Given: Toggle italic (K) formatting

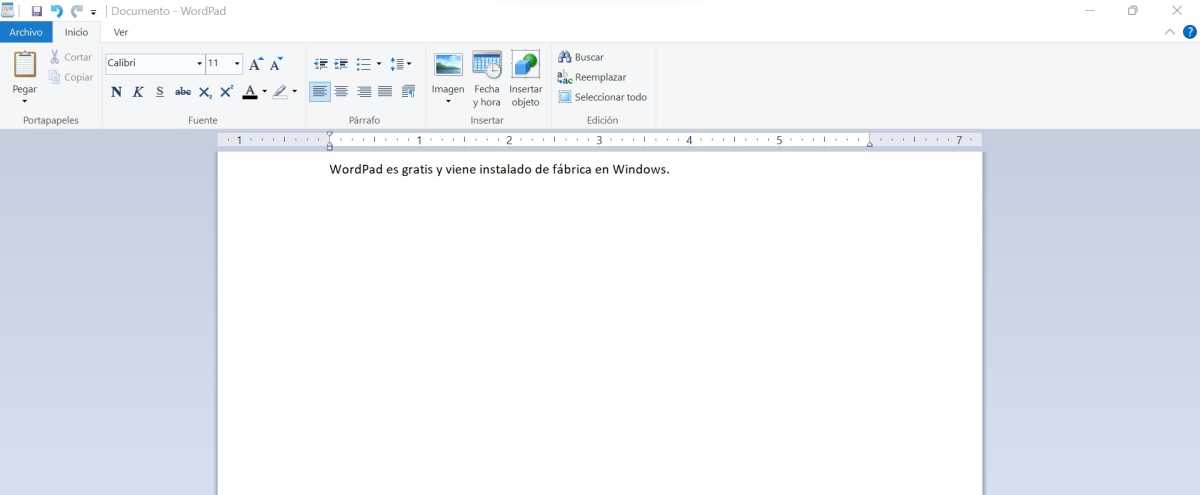Looking at the screenshot, I should click(138, 92).
